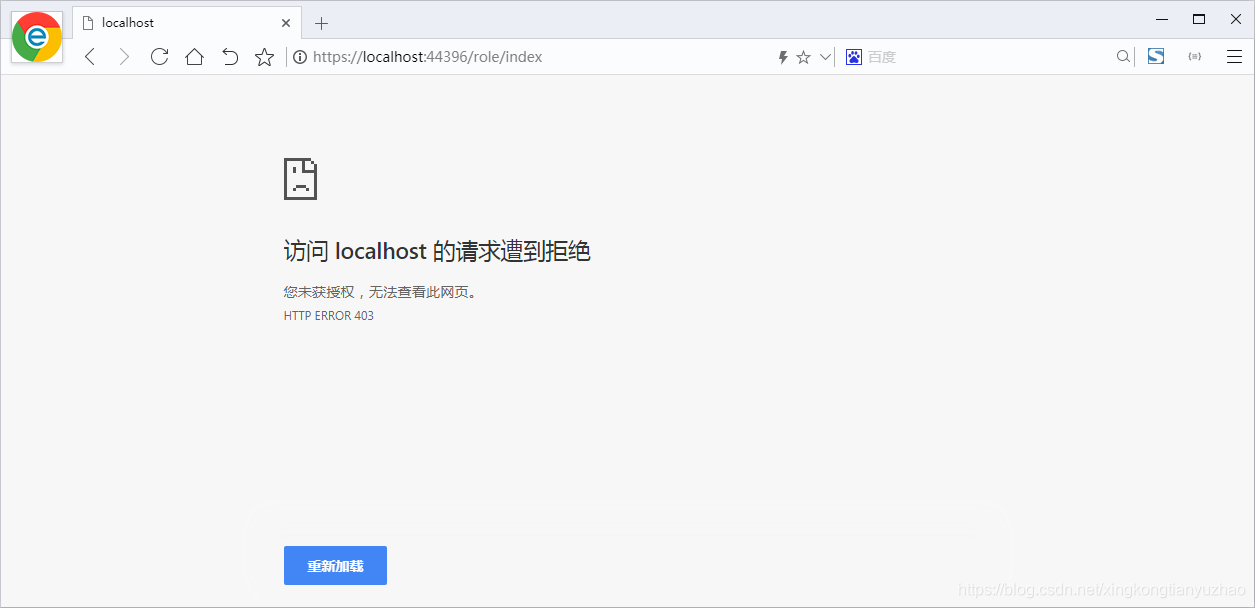The image size is (1255, 608).
Task: Open the dropdown arrow next to bookmark star
Action: pyautogui.click(x=824, y=57)
